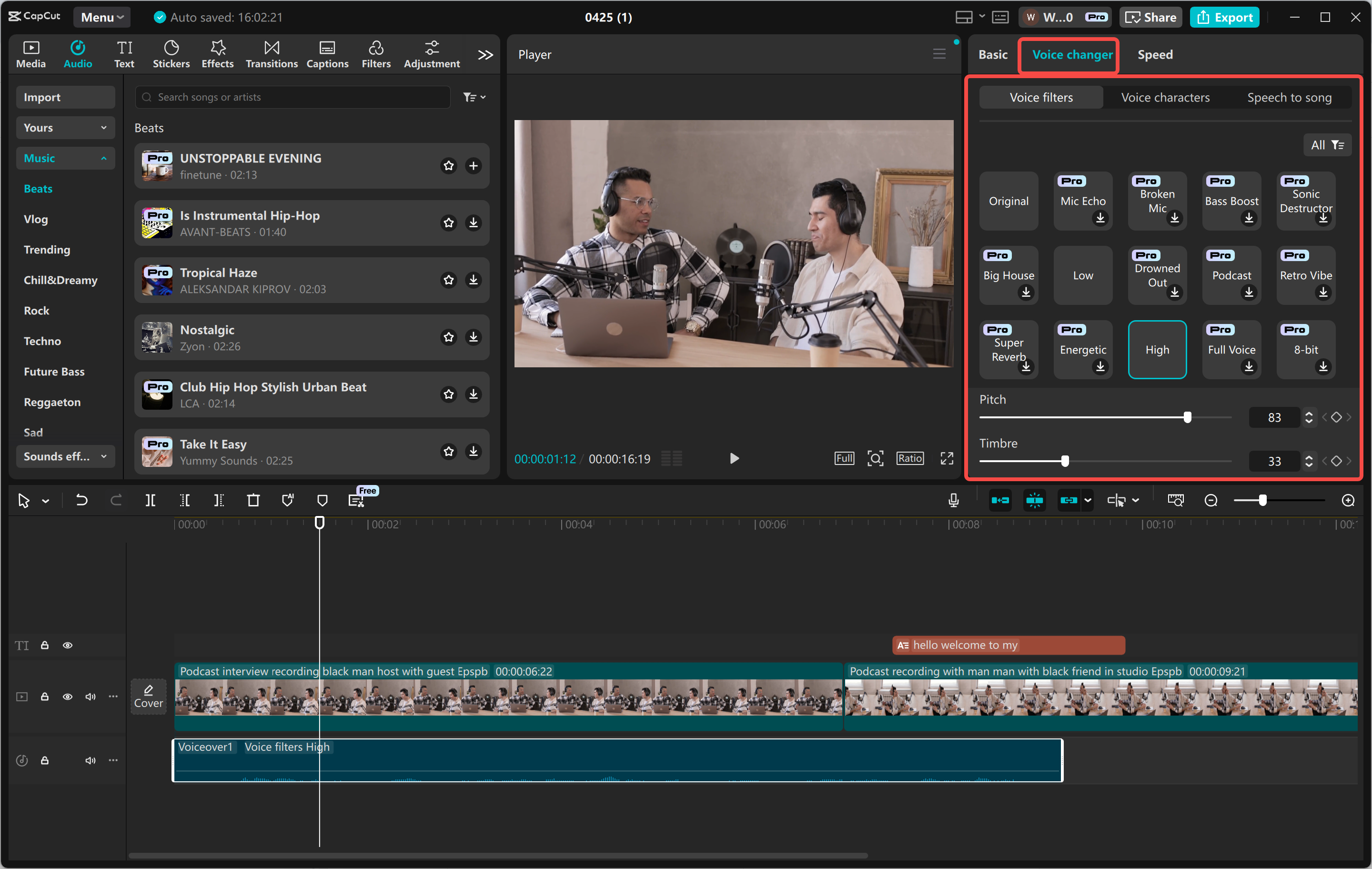
Task: Switch to the Basic tab
Action: point(992,54)
